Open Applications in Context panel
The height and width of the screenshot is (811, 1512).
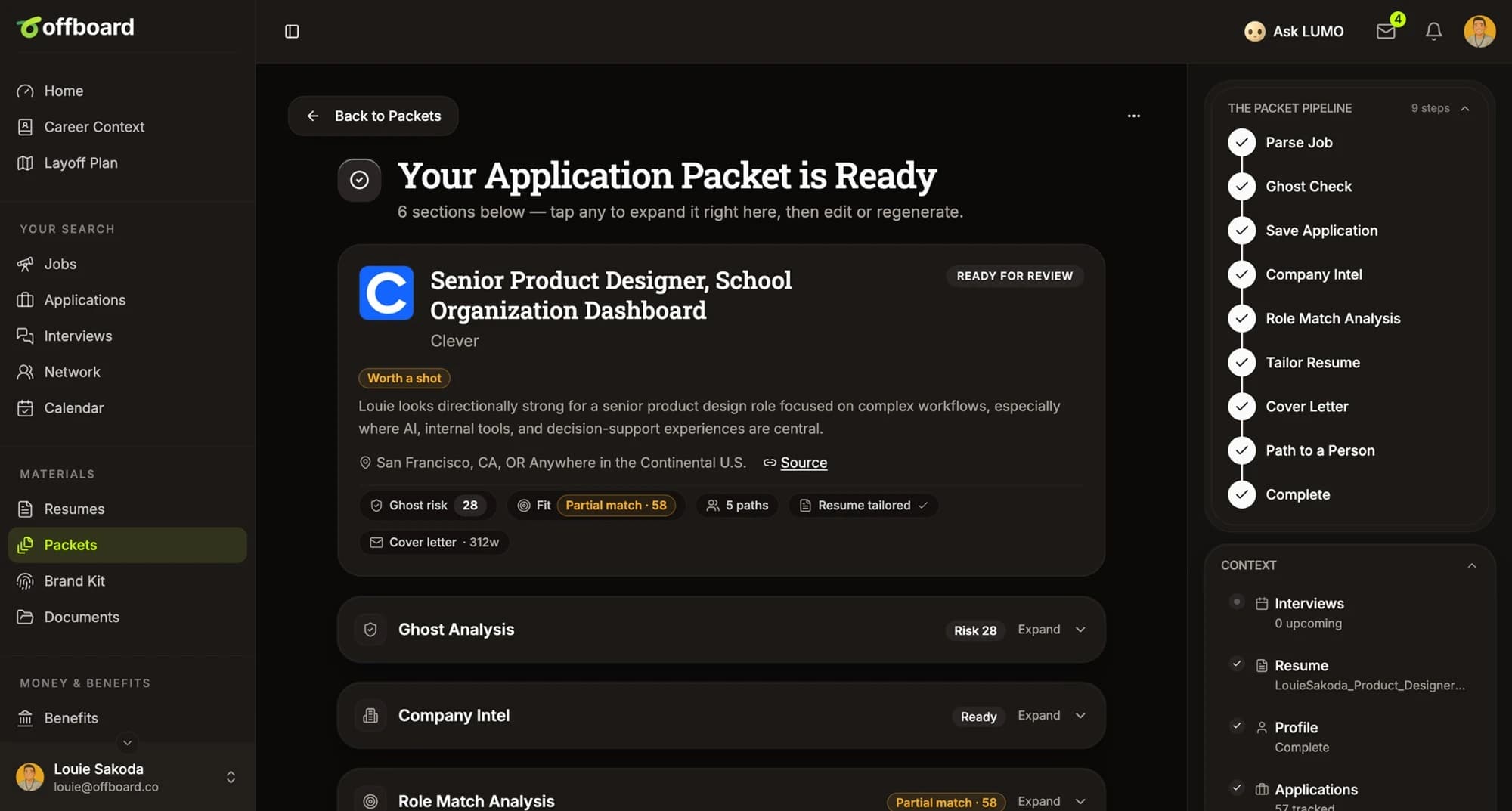coord(1349,797)
